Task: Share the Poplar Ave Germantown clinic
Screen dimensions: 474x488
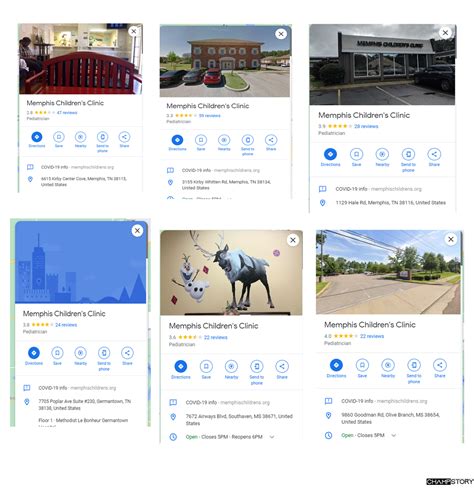Action: point(127,353)
